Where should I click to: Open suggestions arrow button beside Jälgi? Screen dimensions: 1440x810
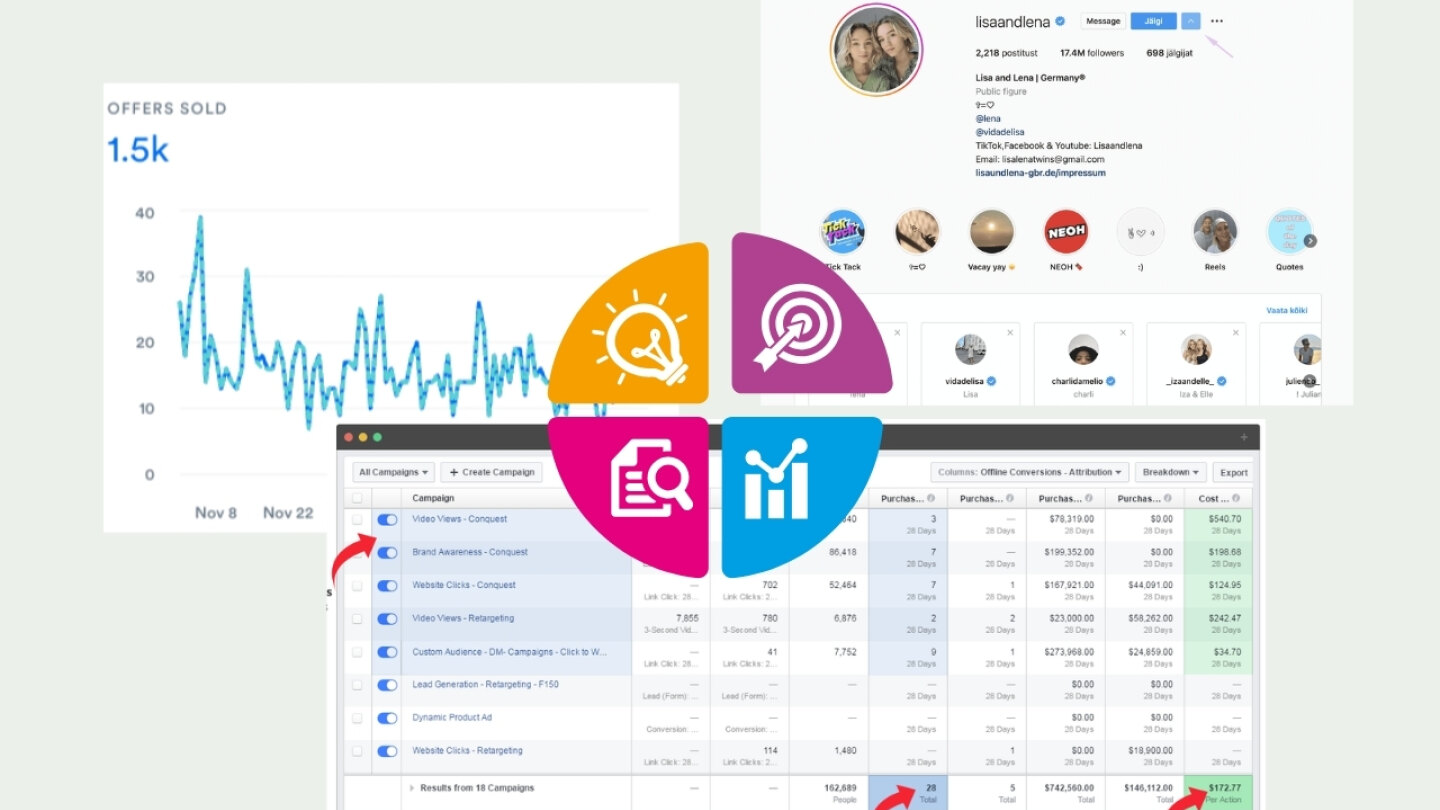(x=1190, y=21)
